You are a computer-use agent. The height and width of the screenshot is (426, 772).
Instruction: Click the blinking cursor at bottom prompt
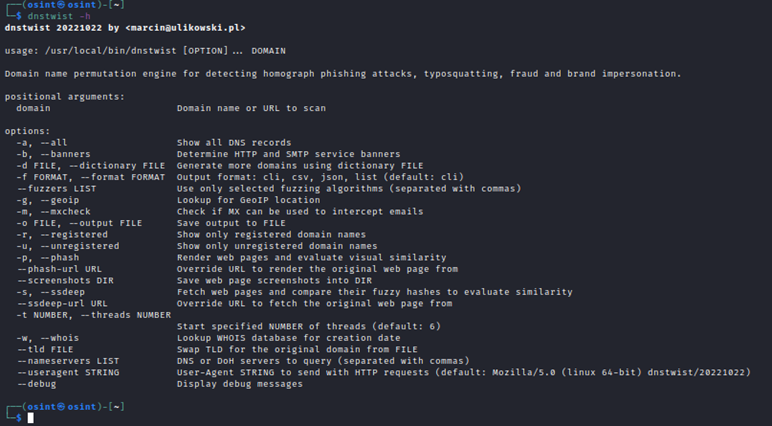pyautogui.click(x=31, y=417)
